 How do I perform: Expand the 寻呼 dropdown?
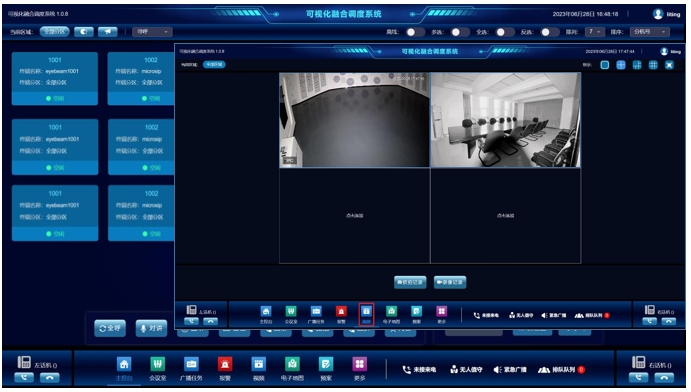(152, 32)
